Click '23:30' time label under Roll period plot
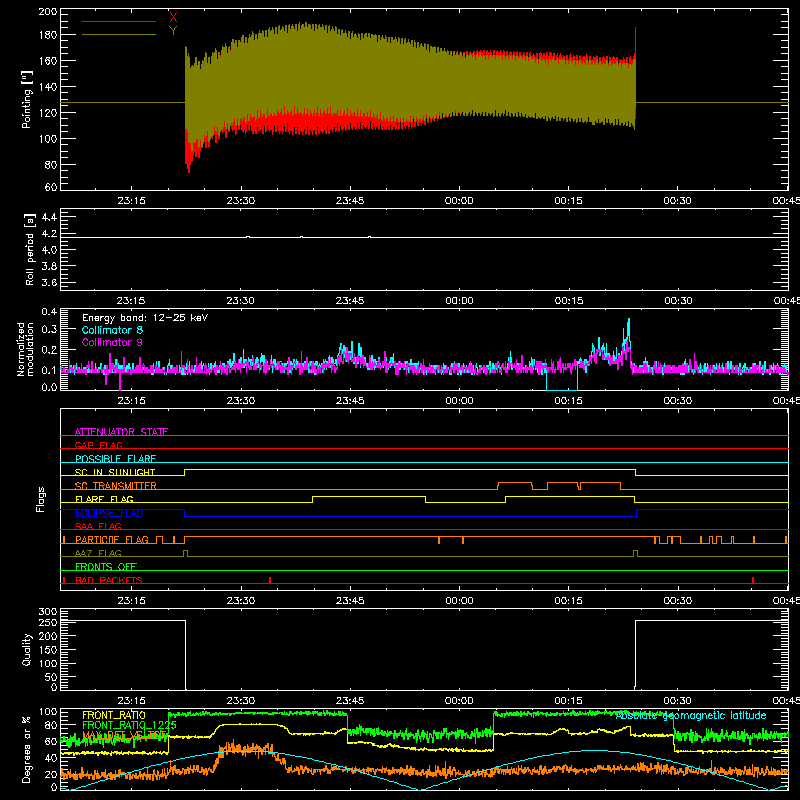This screenshot has height=800, width=800. pyautogui.click(x=240, y=301)
